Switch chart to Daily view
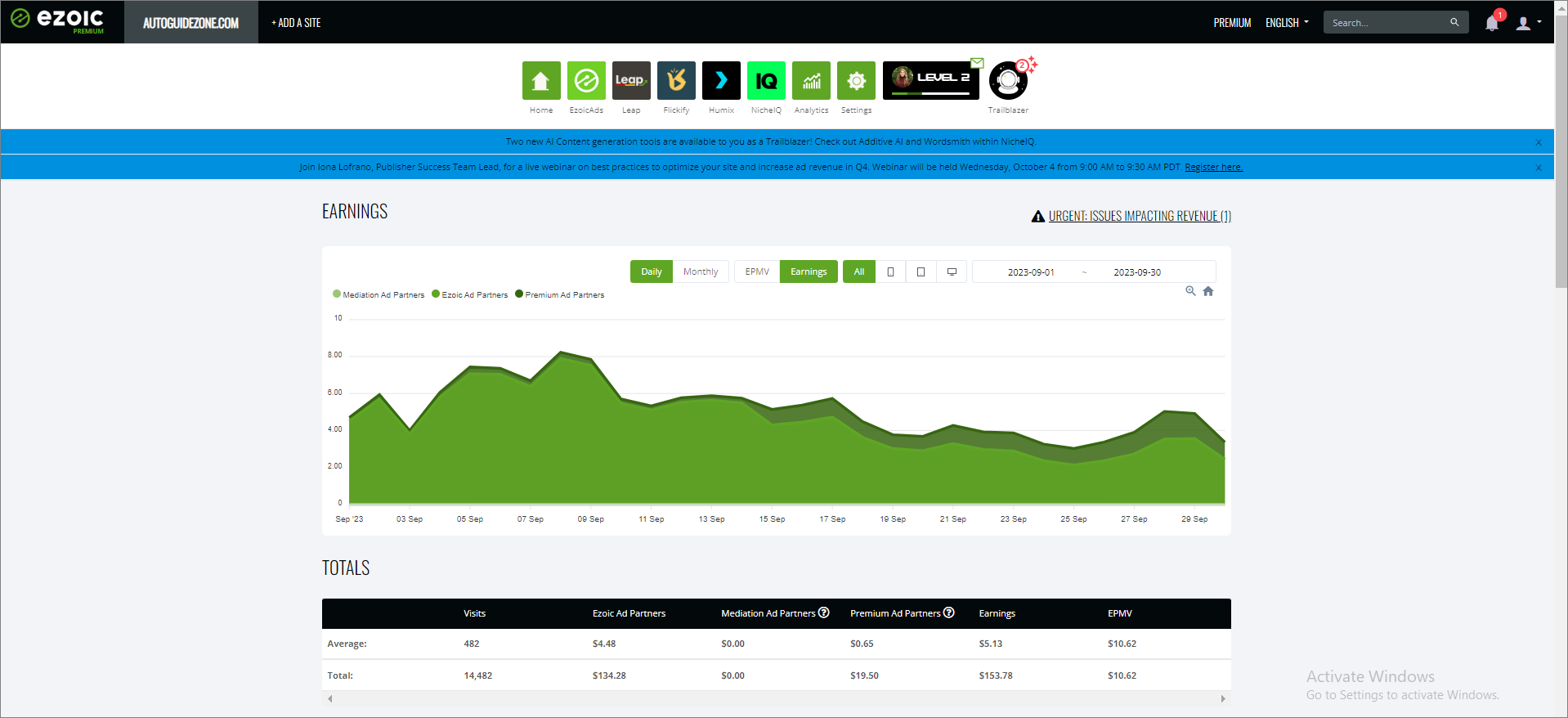The width and height of the screenshot is (1568, 718). 652,271
